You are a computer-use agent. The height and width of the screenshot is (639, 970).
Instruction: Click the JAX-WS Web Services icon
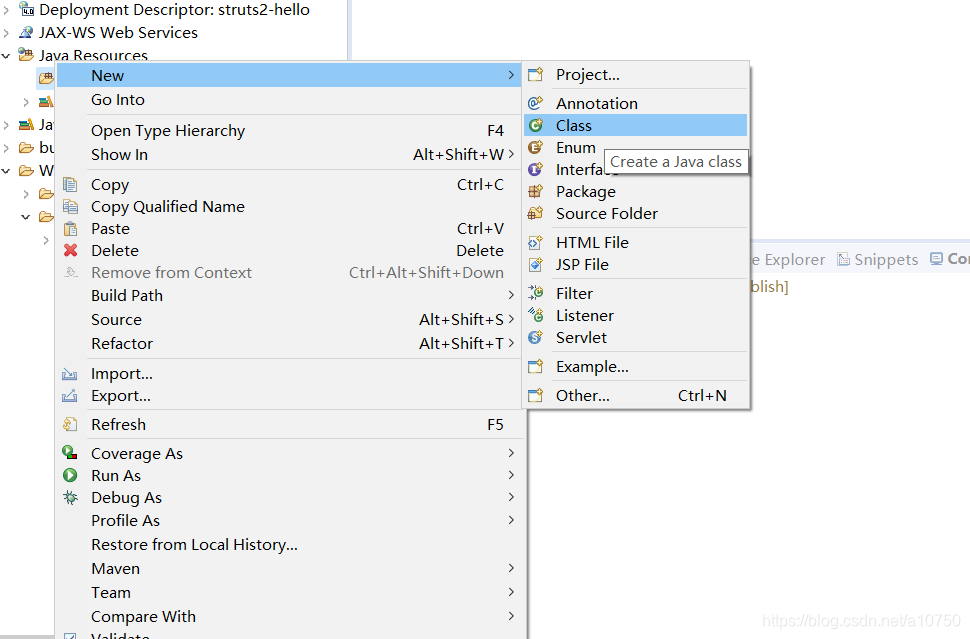pyautogui.click(x=26, y=32)
